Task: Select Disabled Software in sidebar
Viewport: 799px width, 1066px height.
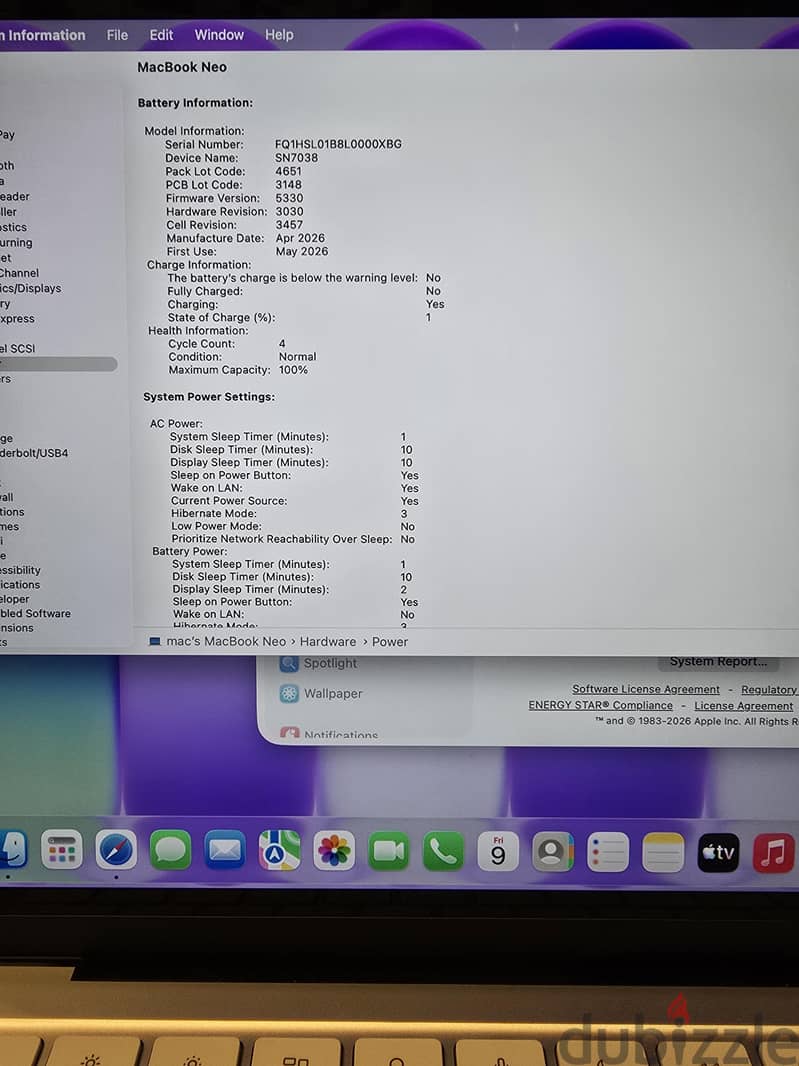Action: [35, 613]
